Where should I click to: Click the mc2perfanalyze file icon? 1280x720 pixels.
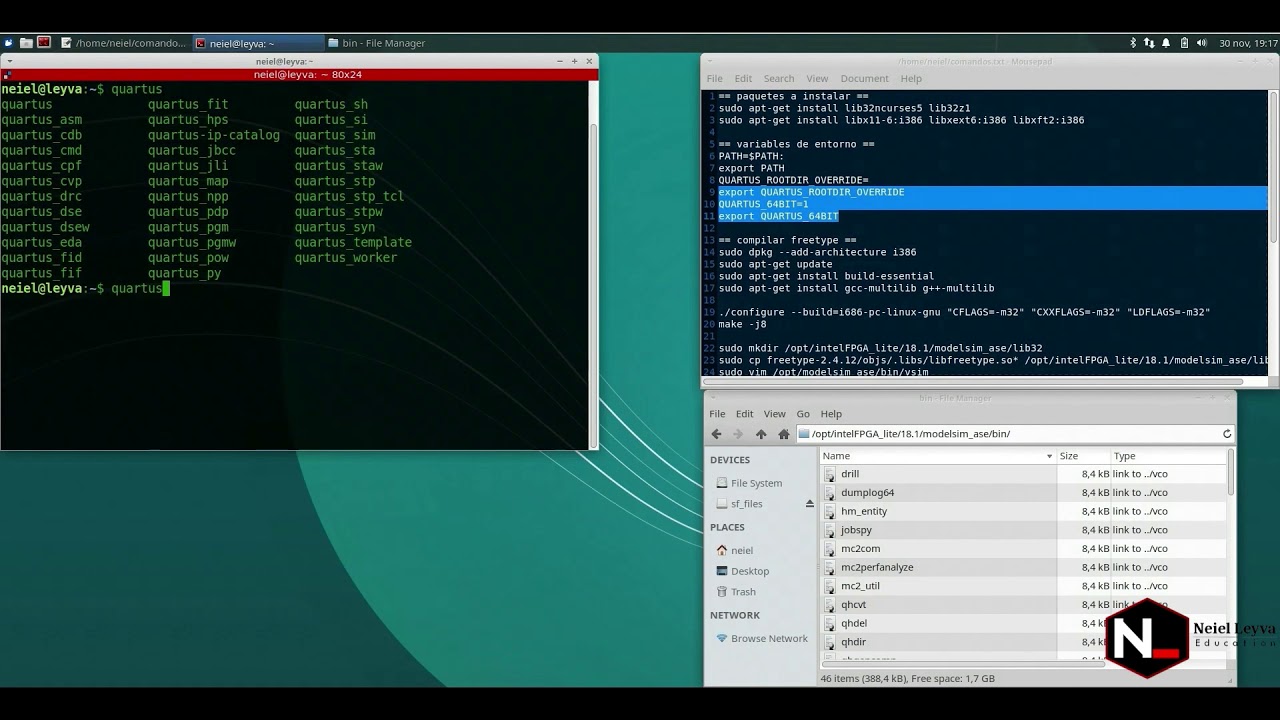pyautogui.click(x=829, y=567)
